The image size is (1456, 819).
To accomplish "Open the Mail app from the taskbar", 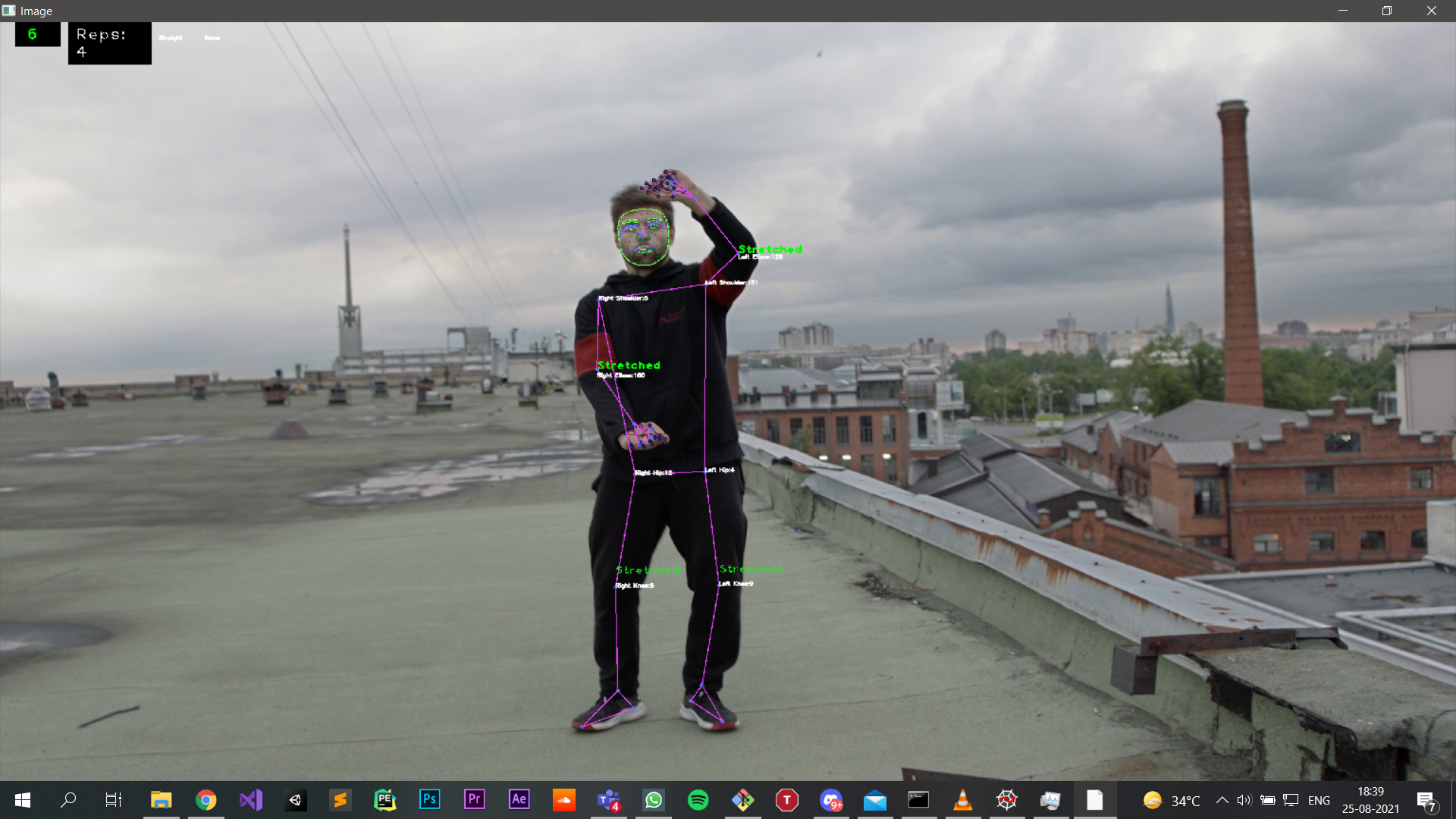I will coord(874,800).
